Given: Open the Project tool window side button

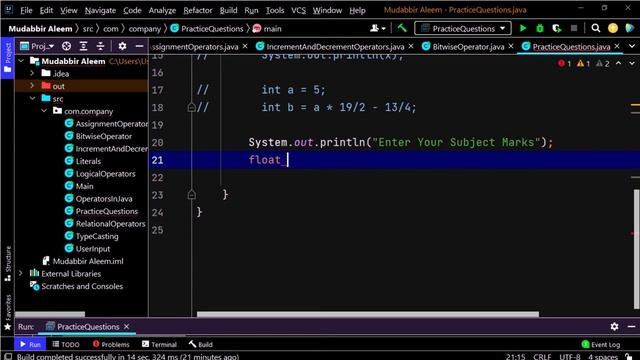Looking at the screenshot, I should coord(7,58).
